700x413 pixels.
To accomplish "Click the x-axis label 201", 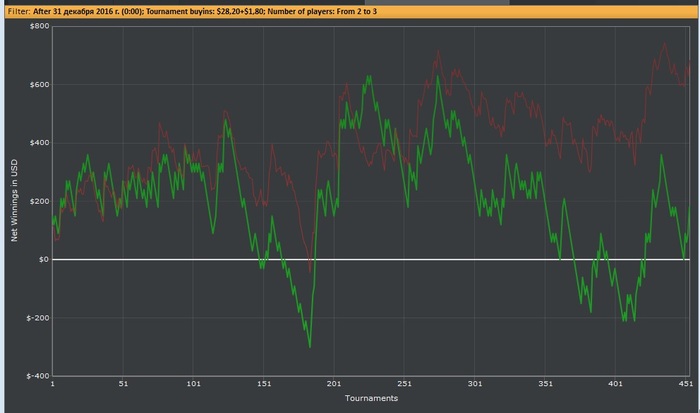I will coord(334,384).
